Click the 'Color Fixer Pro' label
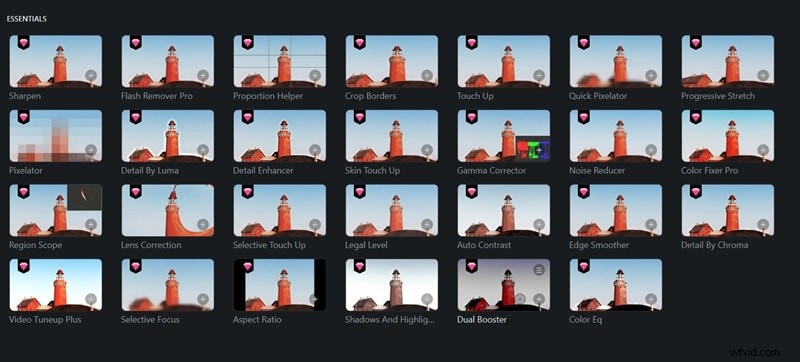 point(710,170)
